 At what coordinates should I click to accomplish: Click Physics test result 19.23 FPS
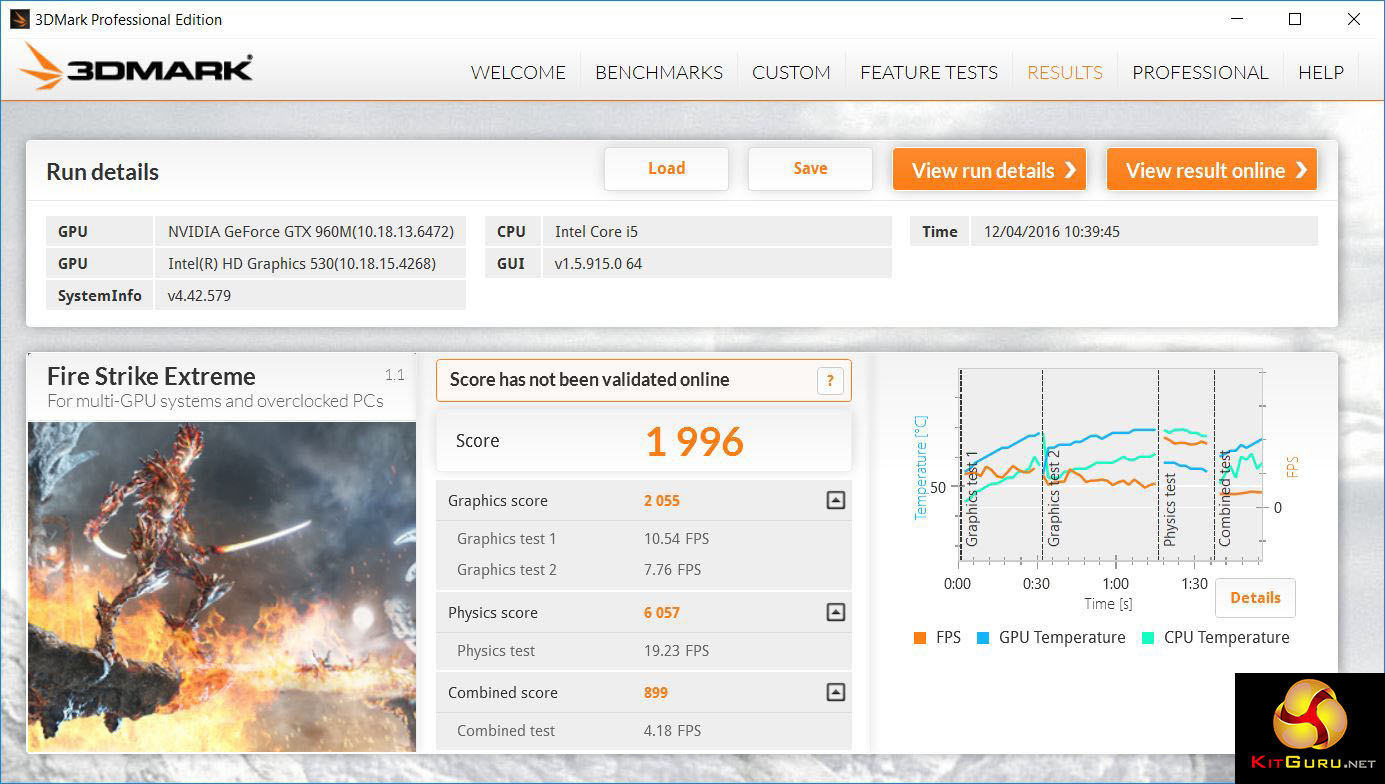(x=676, y=651)
